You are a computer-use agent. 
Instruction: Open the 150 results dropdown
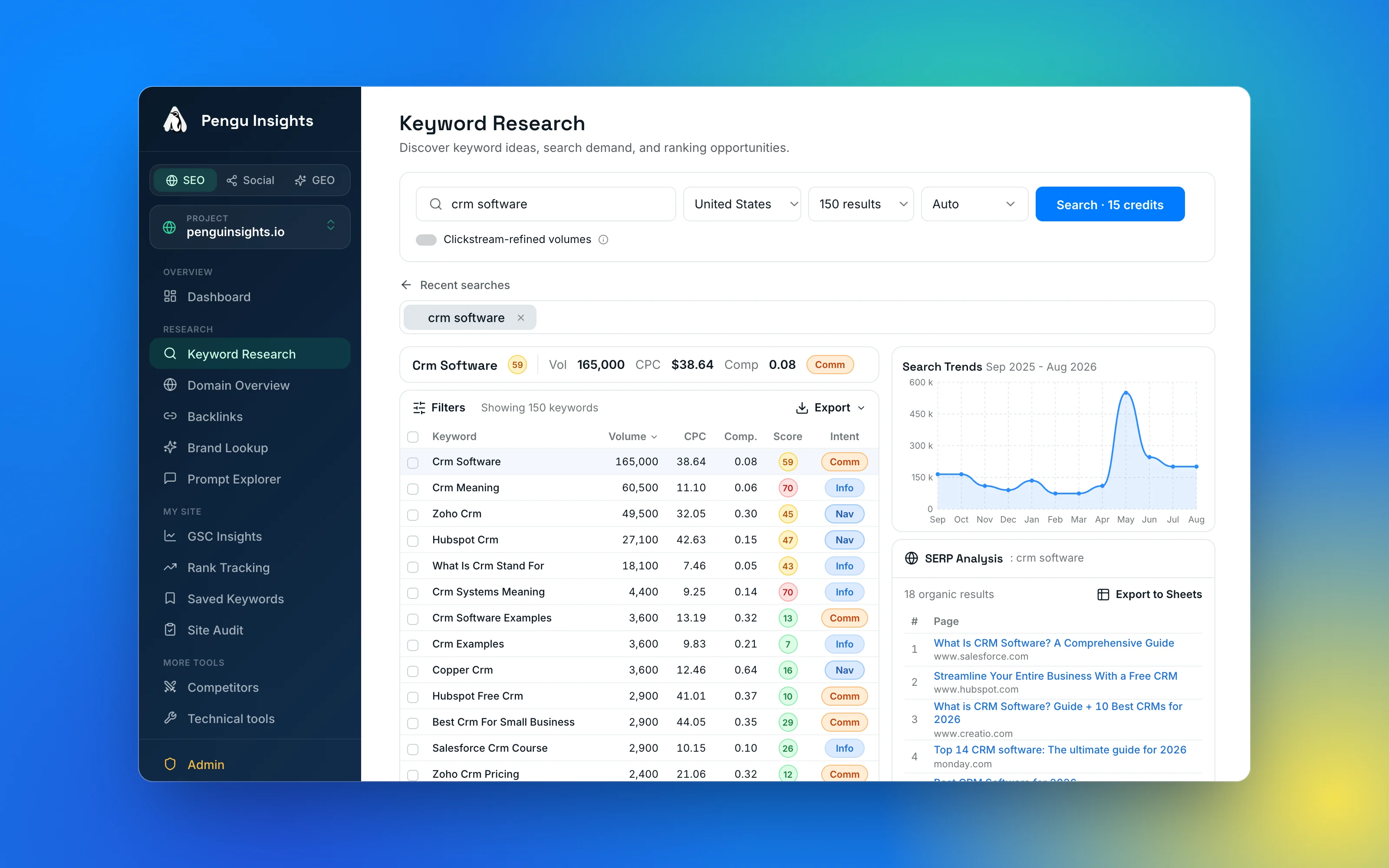pyautogui.click(x=860, y=204)
